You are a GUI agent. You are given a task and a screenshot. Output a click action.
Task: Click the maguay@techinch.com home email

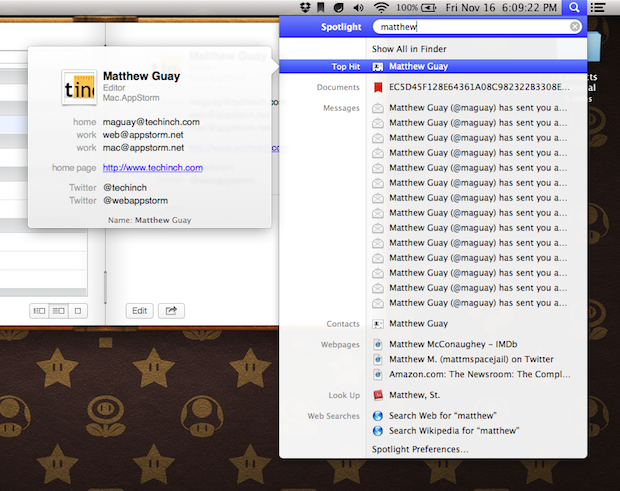tap(151, 122)
